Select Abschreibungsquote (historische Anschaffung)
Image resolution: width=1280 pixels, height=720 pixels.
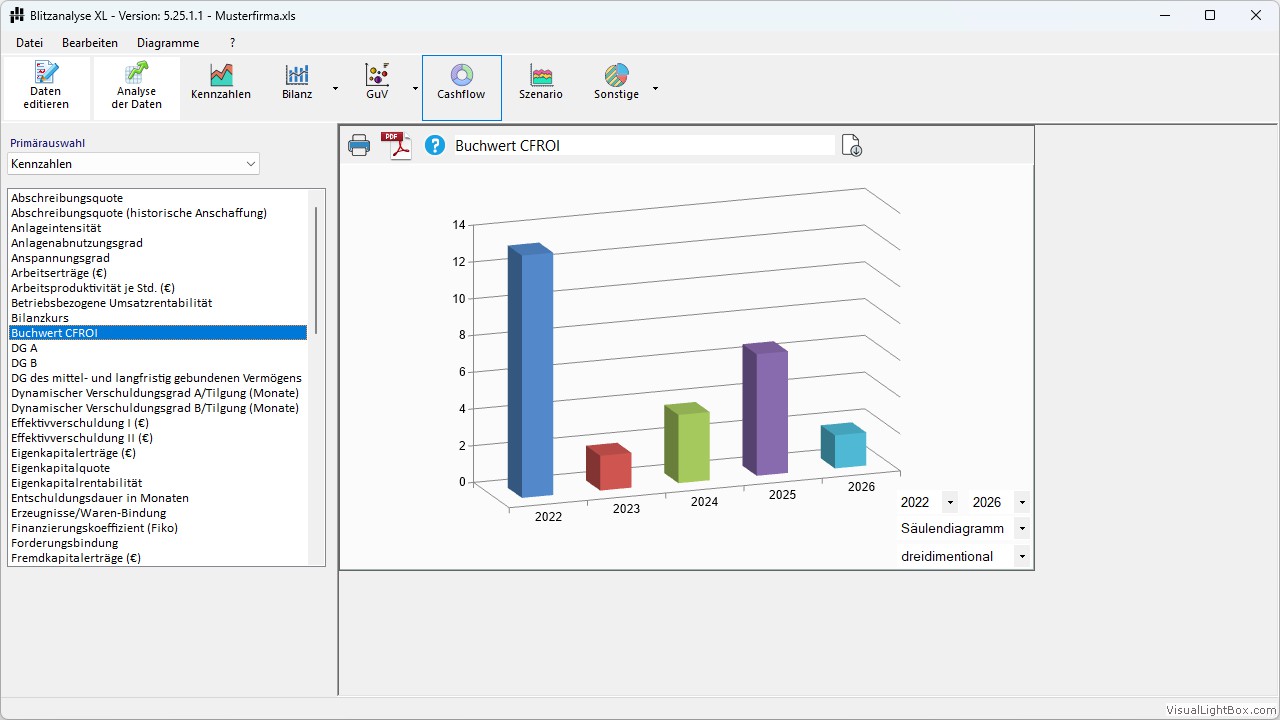[x=158, y=213]
